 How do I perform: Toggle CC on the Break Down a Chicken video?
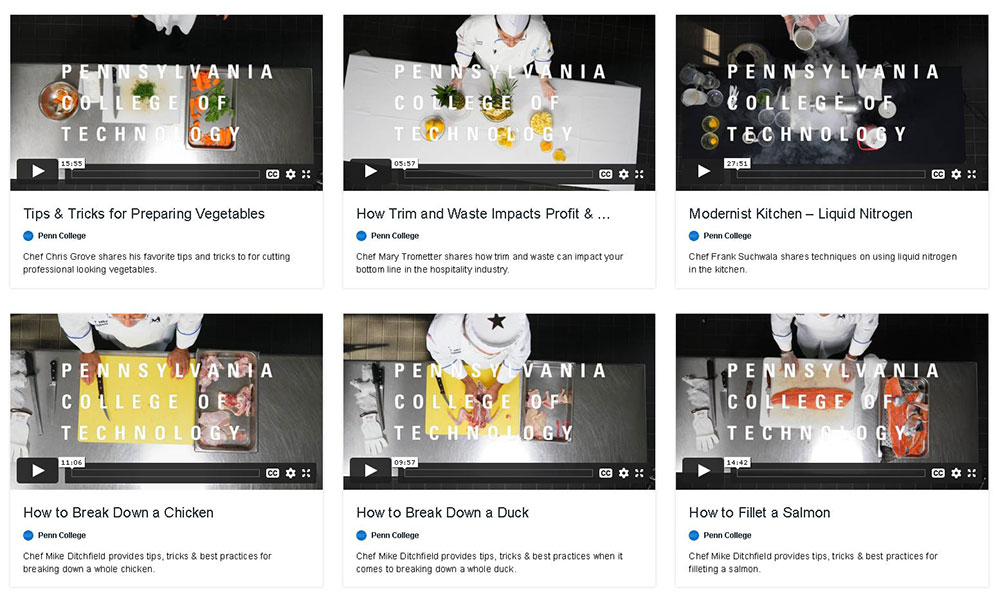click(272, 473)
